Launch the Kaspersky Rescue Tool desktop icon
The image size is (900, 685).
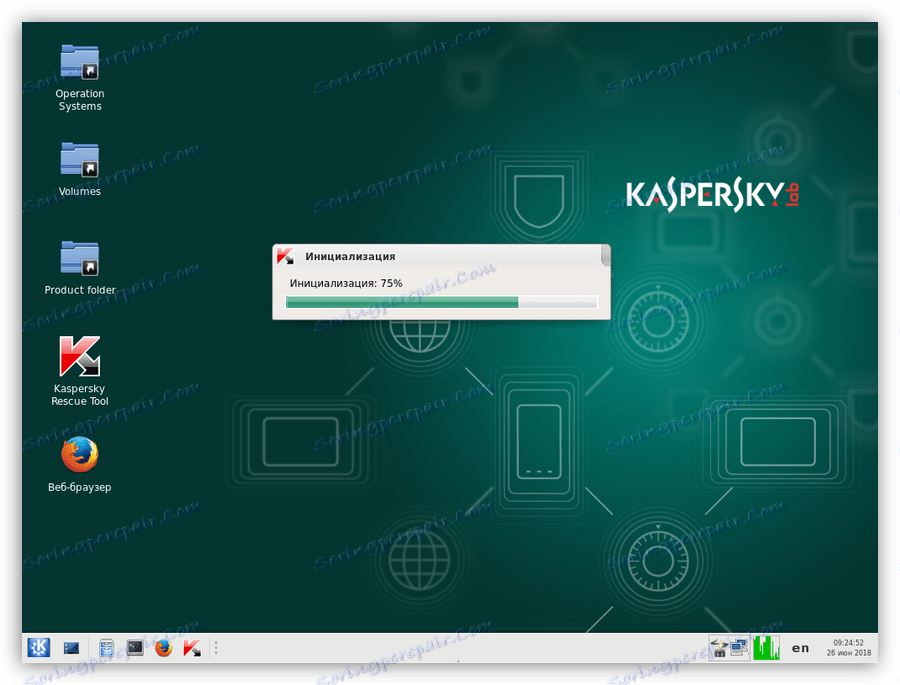click(79, 357)
